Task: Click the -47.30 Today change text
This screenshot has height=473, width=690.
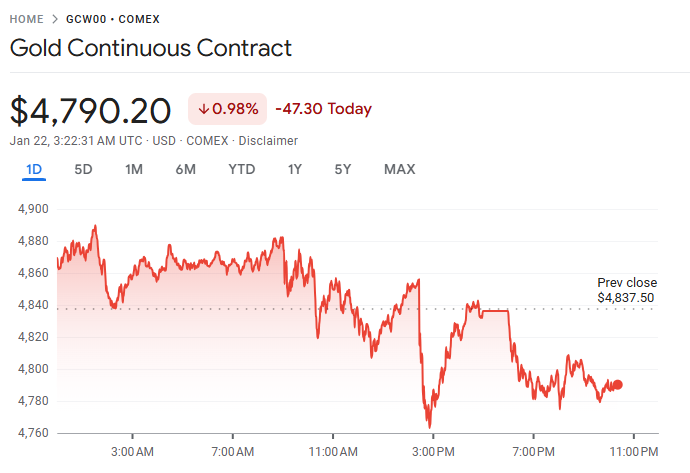Action: (x=323, y=109)
